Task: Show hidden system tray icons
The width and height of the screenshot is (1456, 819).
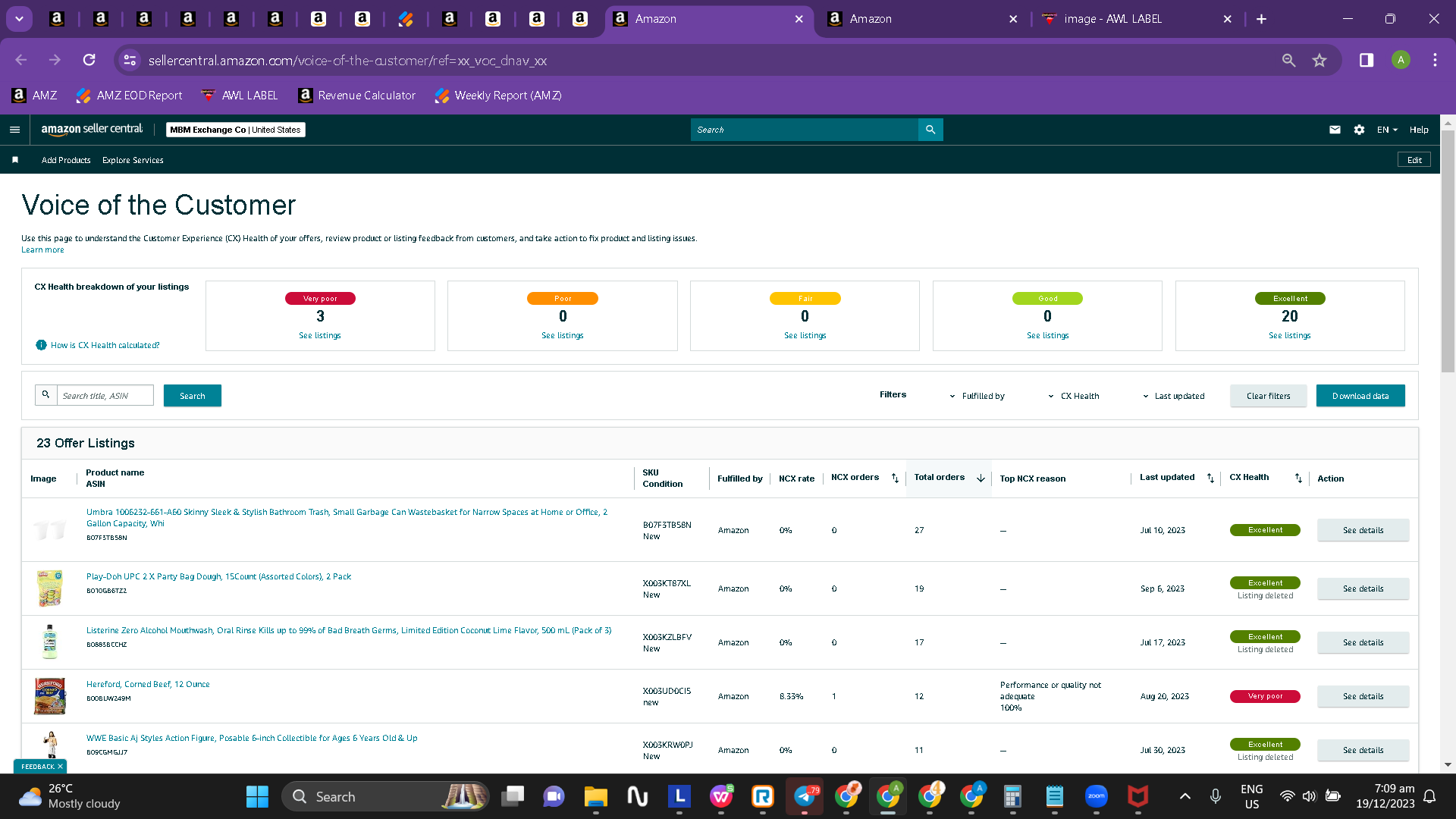Action: 1185,796
